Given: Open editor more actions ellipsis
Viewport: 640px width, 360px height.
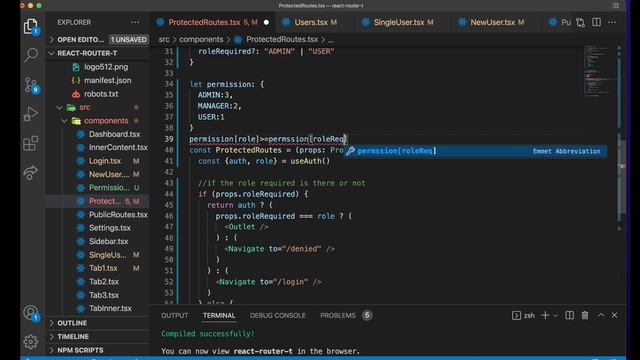Looking at the screenshot, I should click(612, 22).
